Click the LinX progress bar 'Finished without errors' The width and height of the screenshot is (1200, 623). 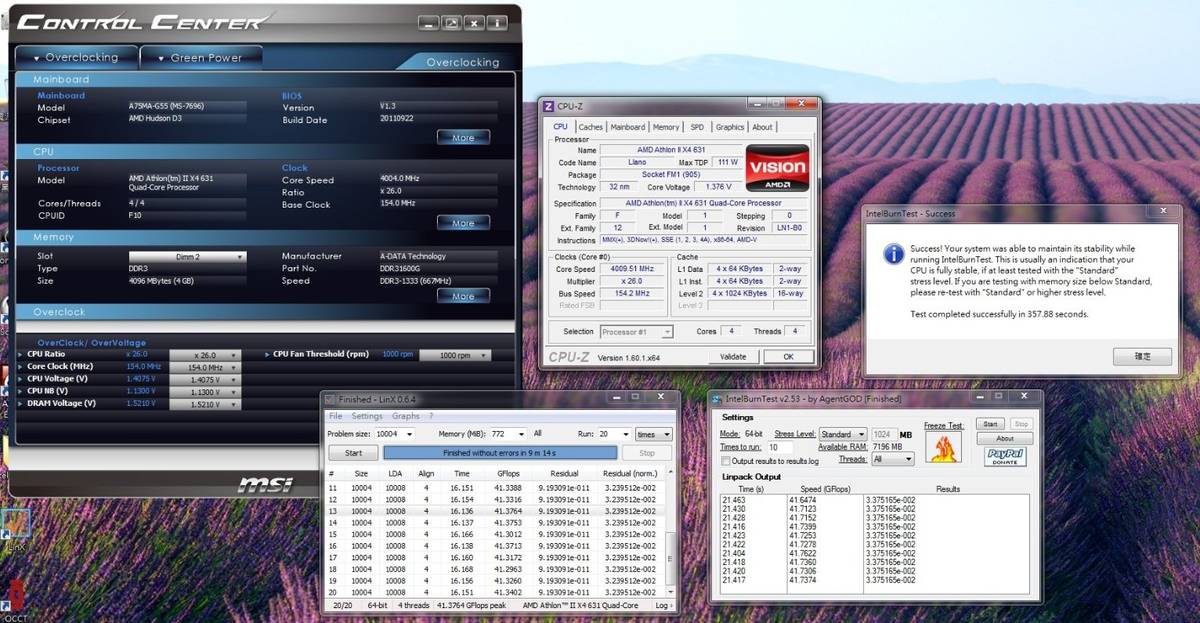[500, 453]
